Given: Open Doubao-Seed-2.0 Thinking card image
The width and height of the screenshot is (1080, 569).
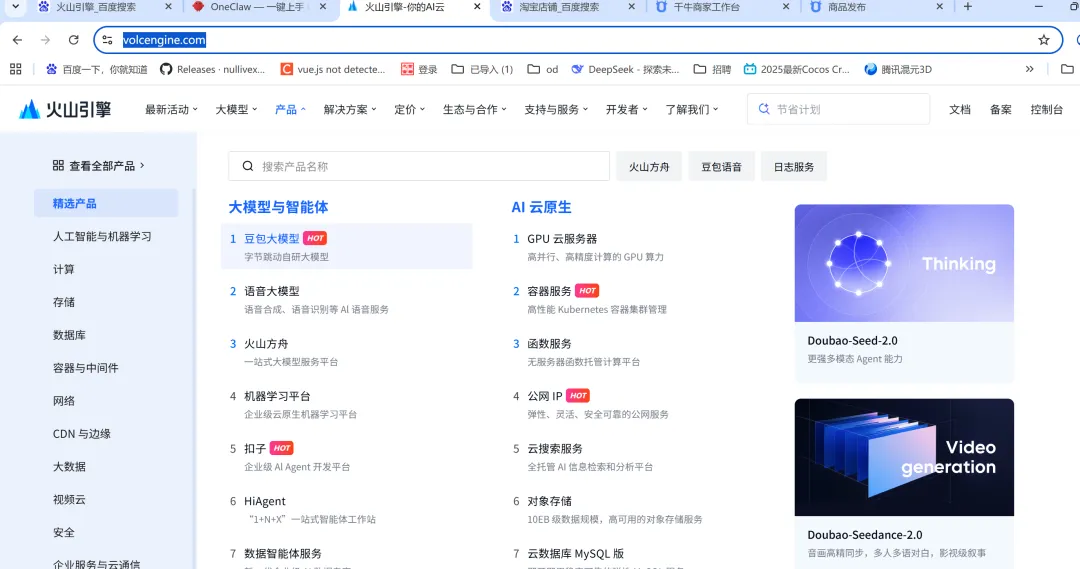Looking at the screenshot, I should coord(904,263).
